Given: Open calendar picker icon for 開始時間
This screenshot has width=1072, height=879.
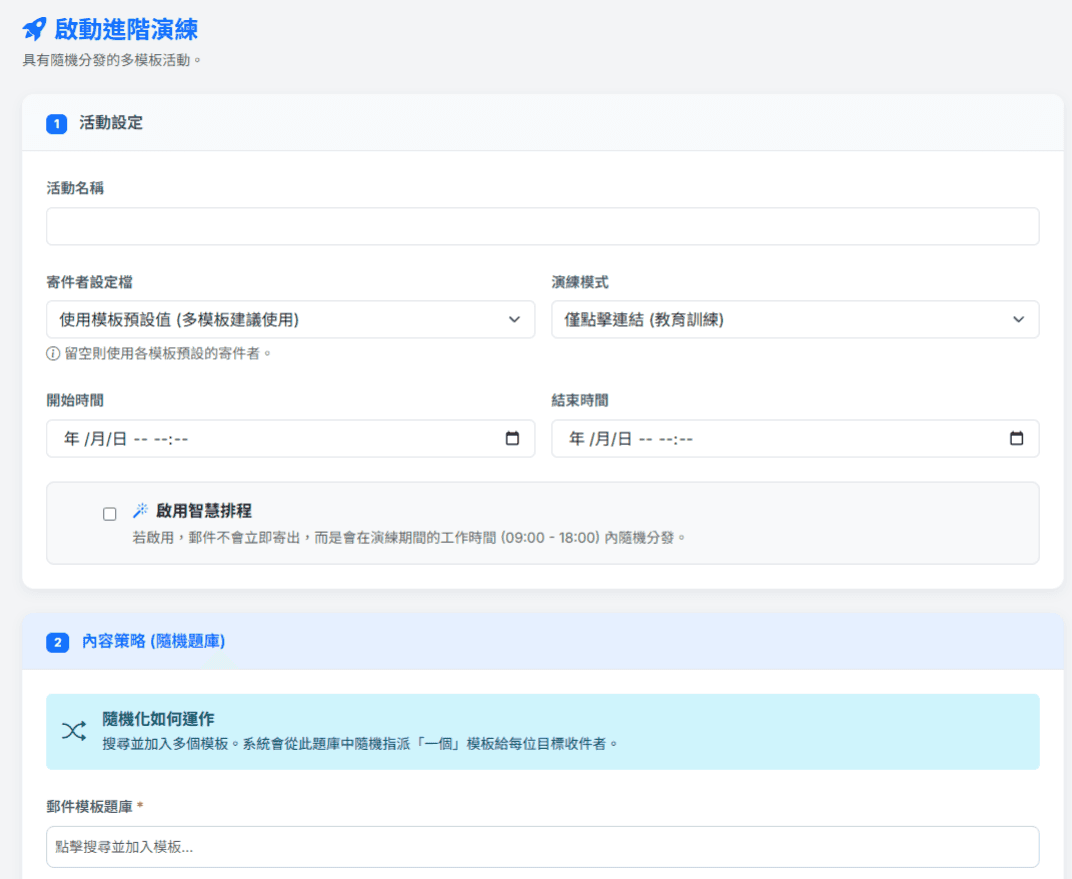Looking at the screenshot, I should [x=512, y=438].
